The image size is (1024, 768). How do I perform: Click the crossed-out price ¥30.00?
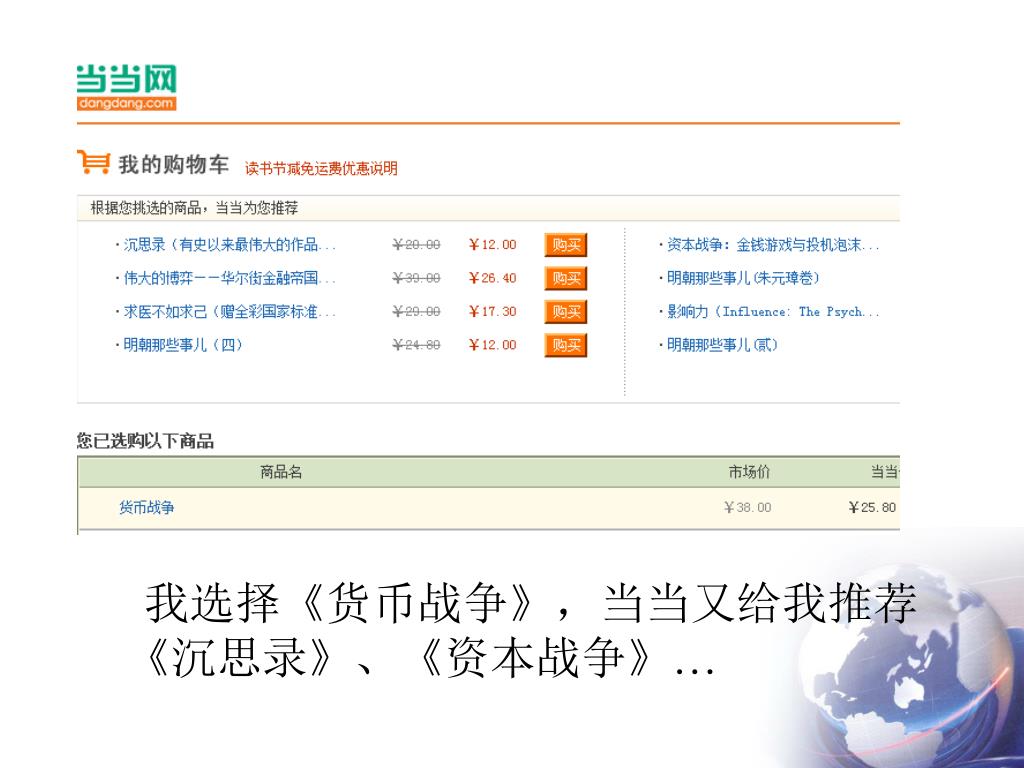pos(416,278)
